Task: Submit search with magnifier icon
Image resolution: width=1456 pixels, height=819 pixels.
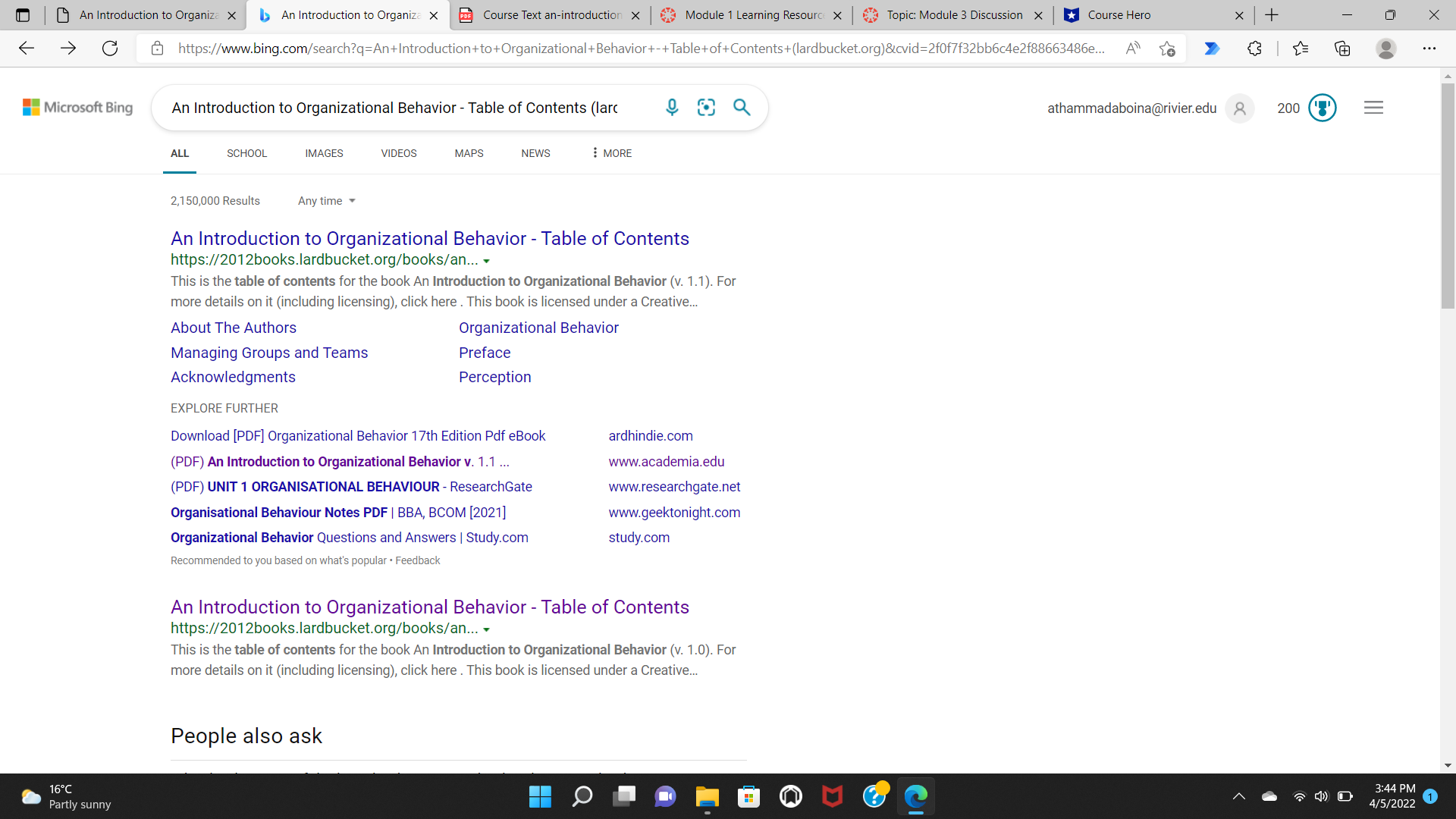Action: coord(742,108)
